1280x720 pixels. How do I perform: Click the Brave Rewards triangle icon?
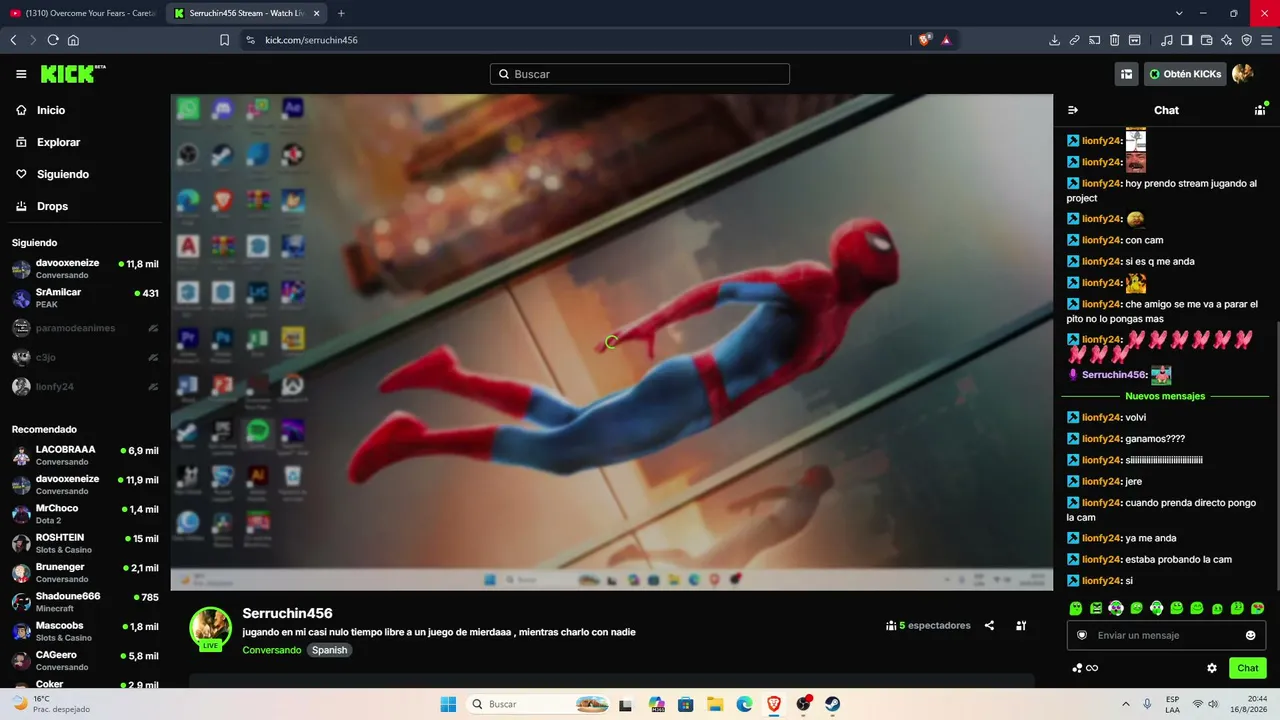pyautogui.click(x=946, y=40)
